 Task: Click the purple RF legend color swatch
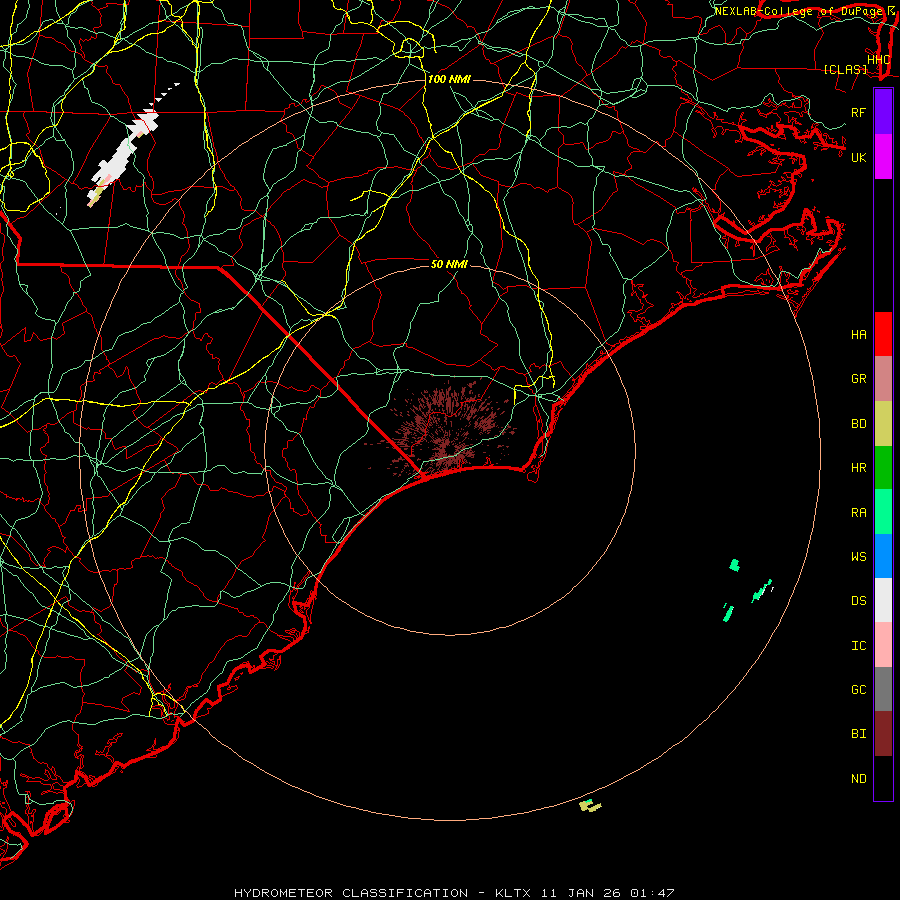pyautogui.click(x=883, y=112)
